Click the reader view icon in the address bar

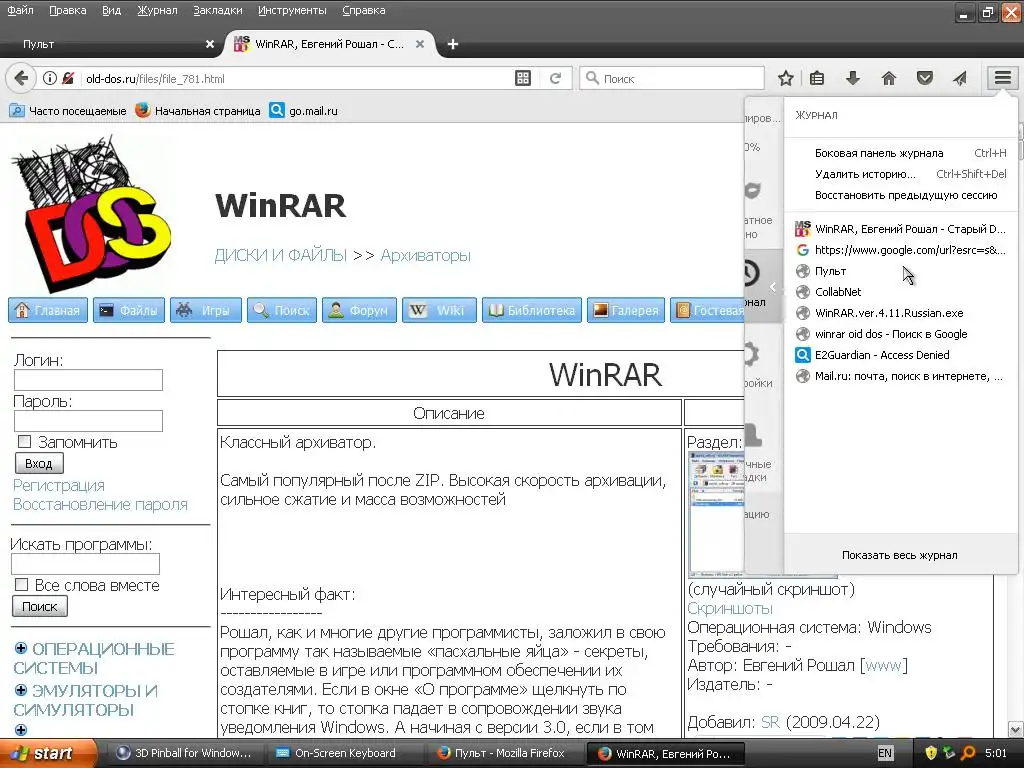(522, 78)
